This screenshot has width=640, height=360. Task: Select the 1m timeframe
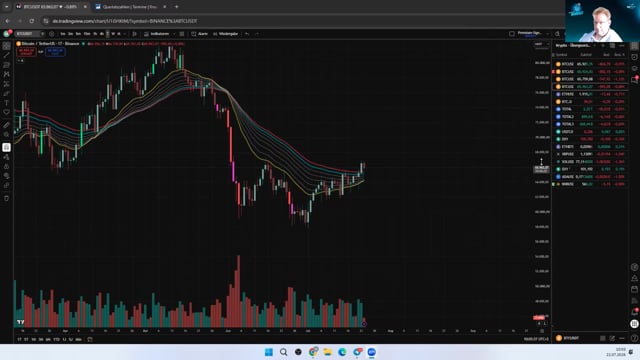pos(63,34)
